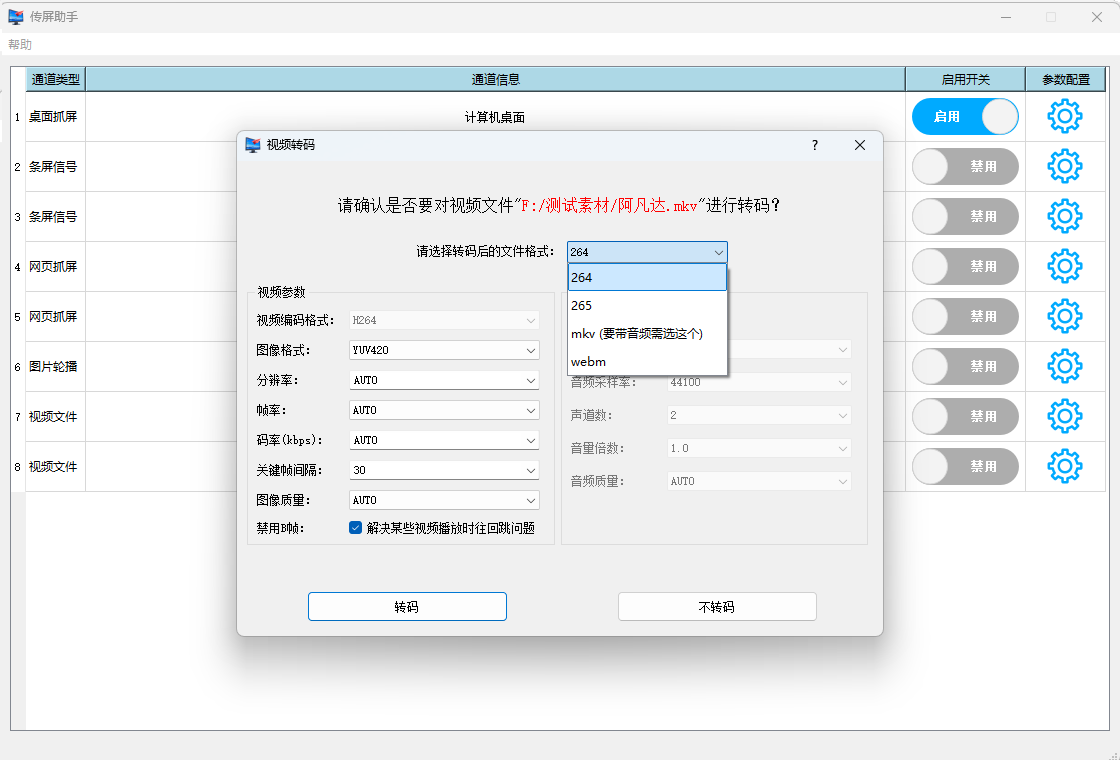Open the 帮助 menu
The height and width of the screenshot is (760, 1120).
pyautogui.click(x=20, y=44)
